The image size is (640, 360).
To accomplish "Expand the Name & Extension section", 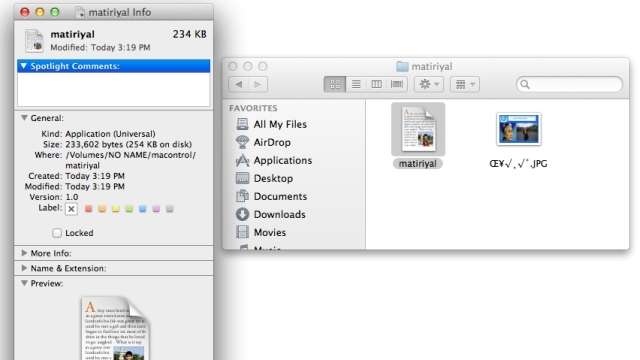I will coord(24,268).
